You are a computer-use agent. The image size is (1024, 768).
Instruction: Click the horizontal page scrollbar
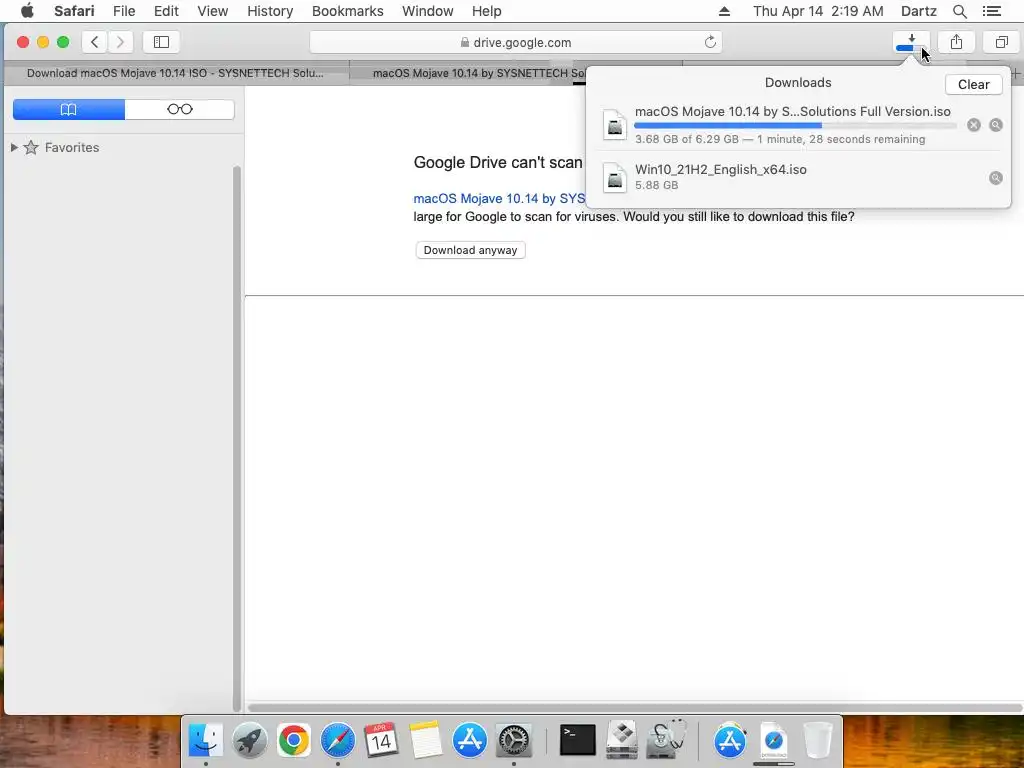(x=633, y=707)
